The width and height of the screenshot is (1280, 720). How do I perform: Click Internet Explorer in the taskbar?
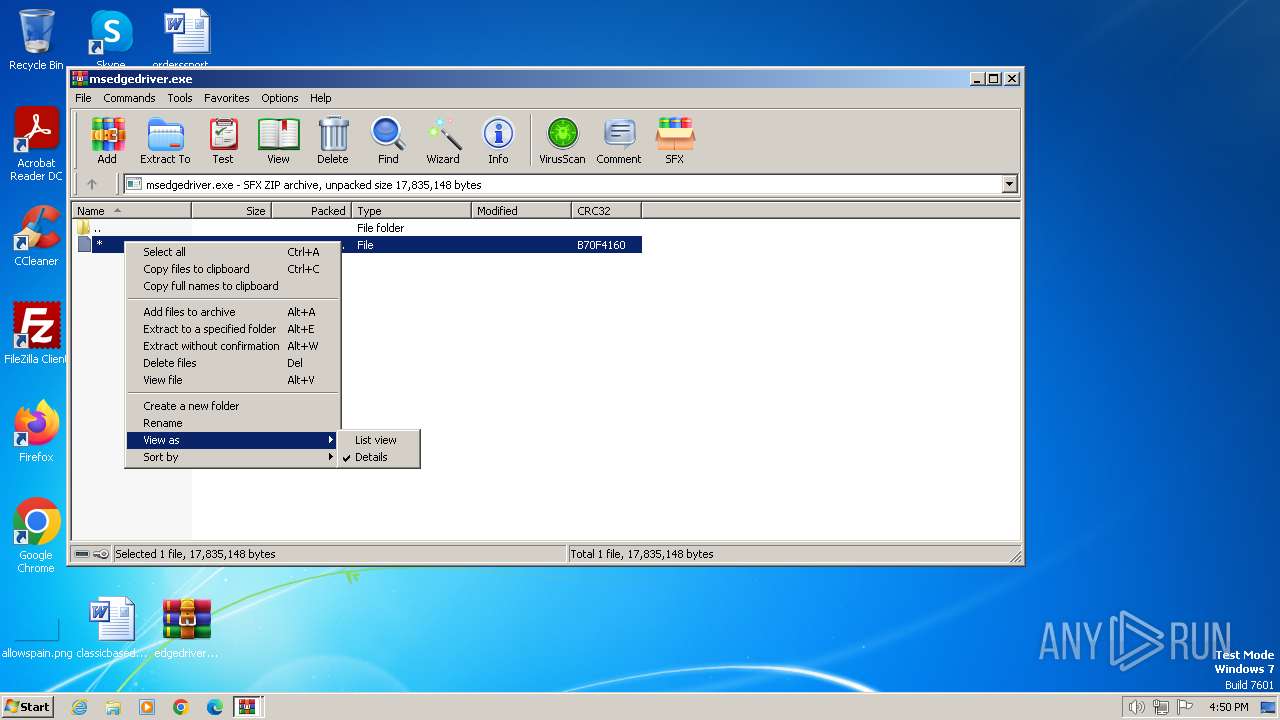tap(79, 707)
